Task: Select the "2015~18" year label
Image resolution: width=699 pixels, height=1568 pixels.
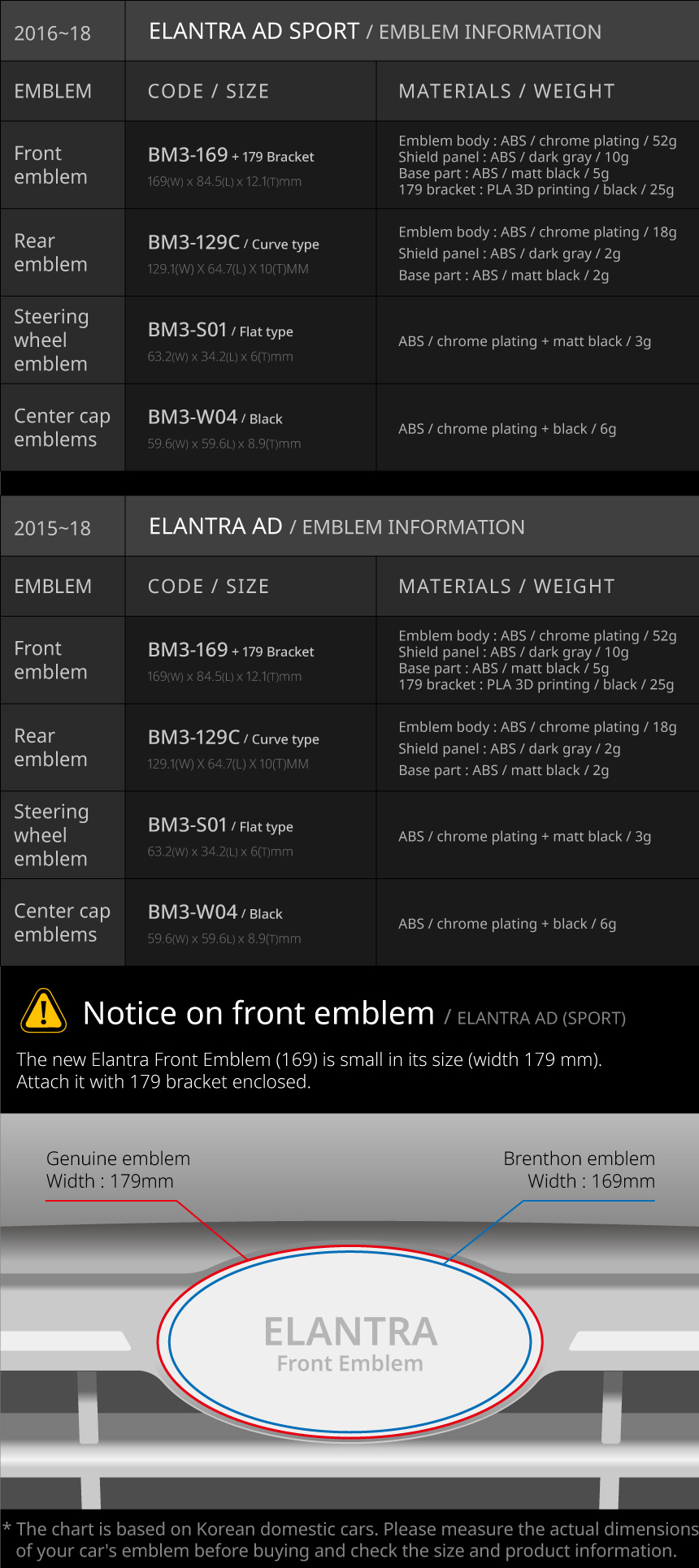Action: (x=53, y=528)
